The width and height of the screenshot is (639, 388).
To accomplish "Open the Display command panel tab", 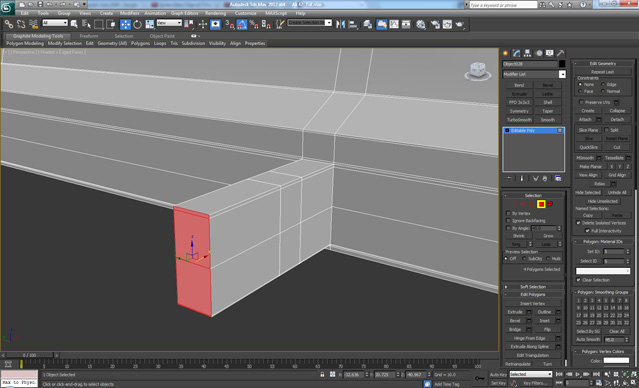I will [550, 53].
